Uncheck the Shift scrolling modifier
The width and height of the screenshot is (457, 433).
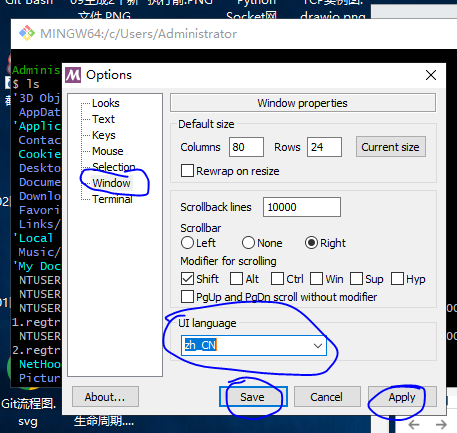(187, 279)
